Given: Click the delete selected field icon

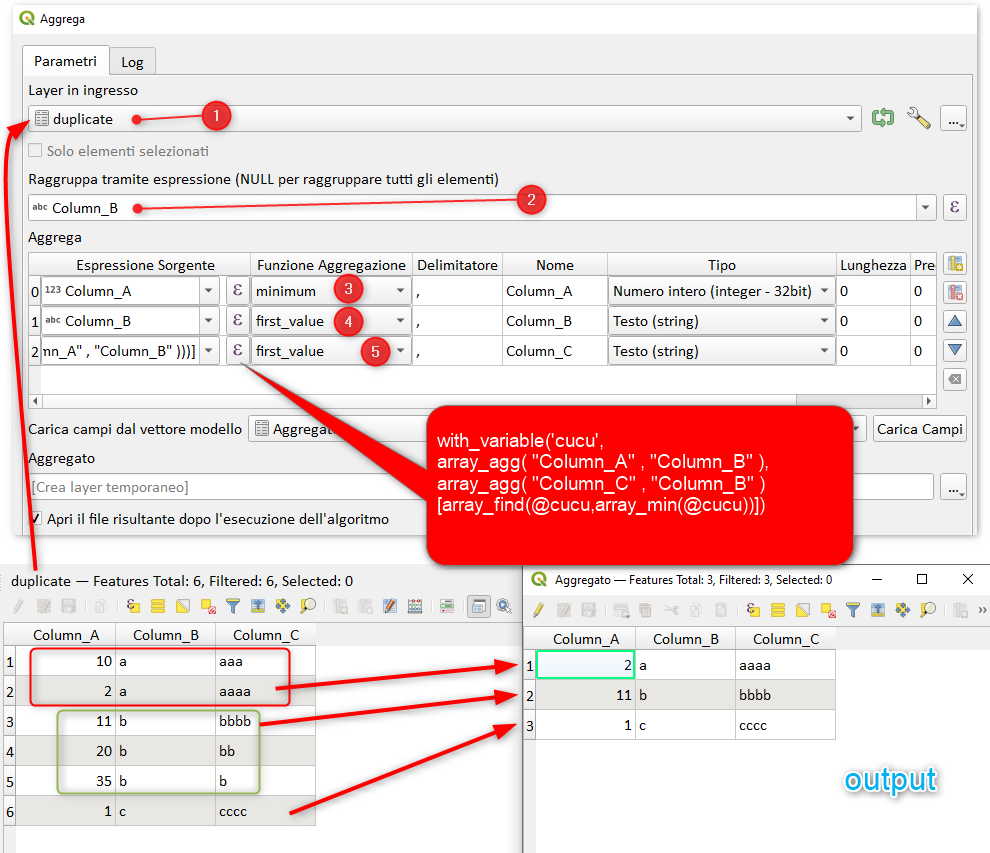Looking at the screenshot, I should [x=955, y=293].
